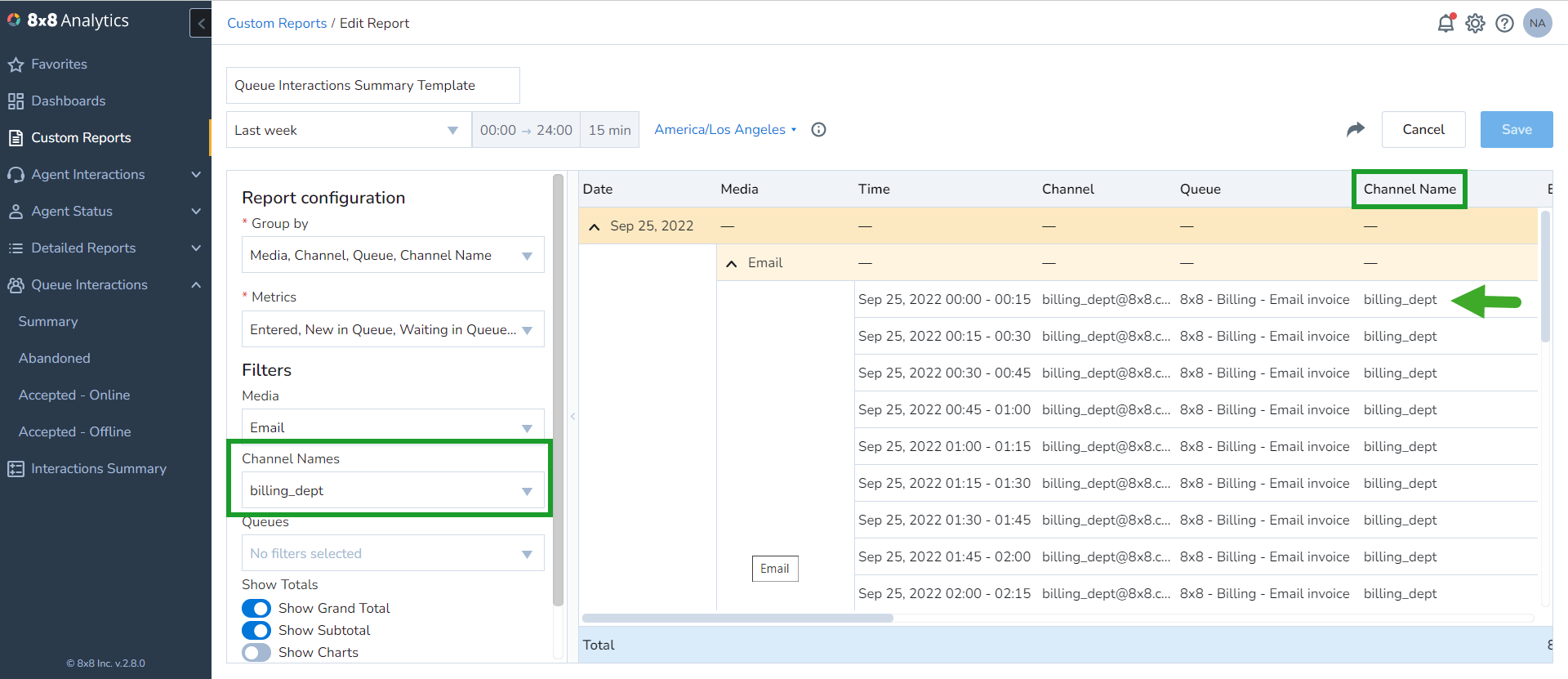Collapse the report configuration panel handle
Screen dimensions: 1568x679
pyautogui.click(x=573, y=417)
